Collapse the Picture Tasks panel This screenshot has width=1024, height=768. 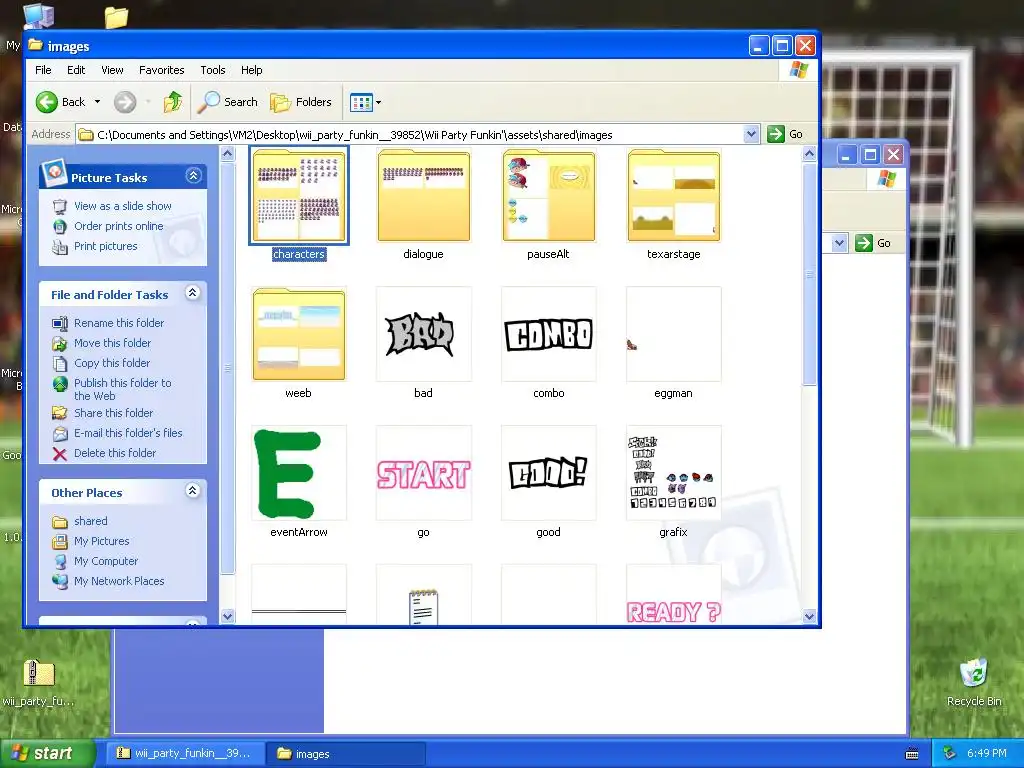(193, 176)
